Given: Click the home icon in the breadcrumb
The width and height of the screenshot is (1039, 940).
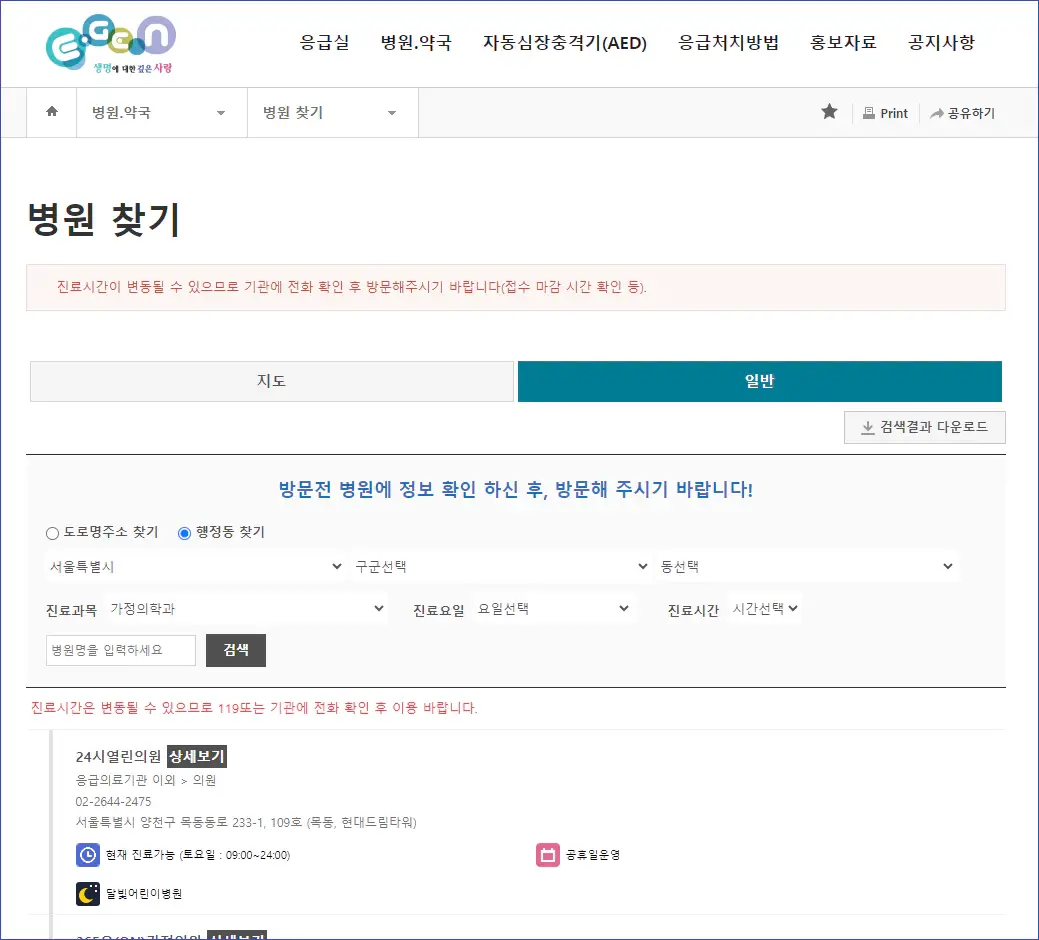Looking at the screenshot, I should click(51, 112).
